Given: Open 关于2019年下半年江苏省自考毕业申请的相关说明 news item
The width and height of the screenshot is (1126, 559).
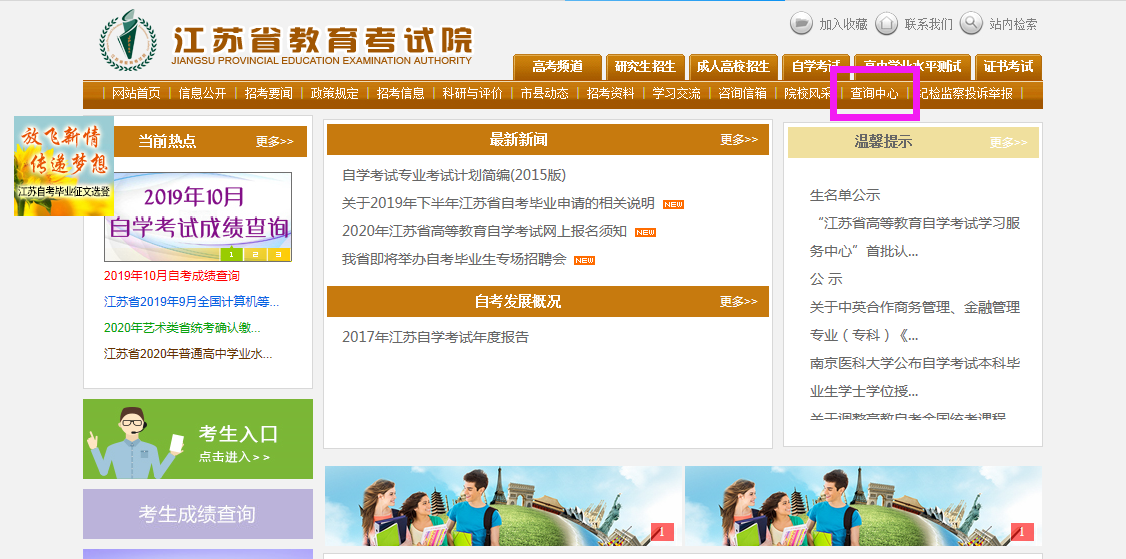Looking at the screenshot, I should (498, 203).
